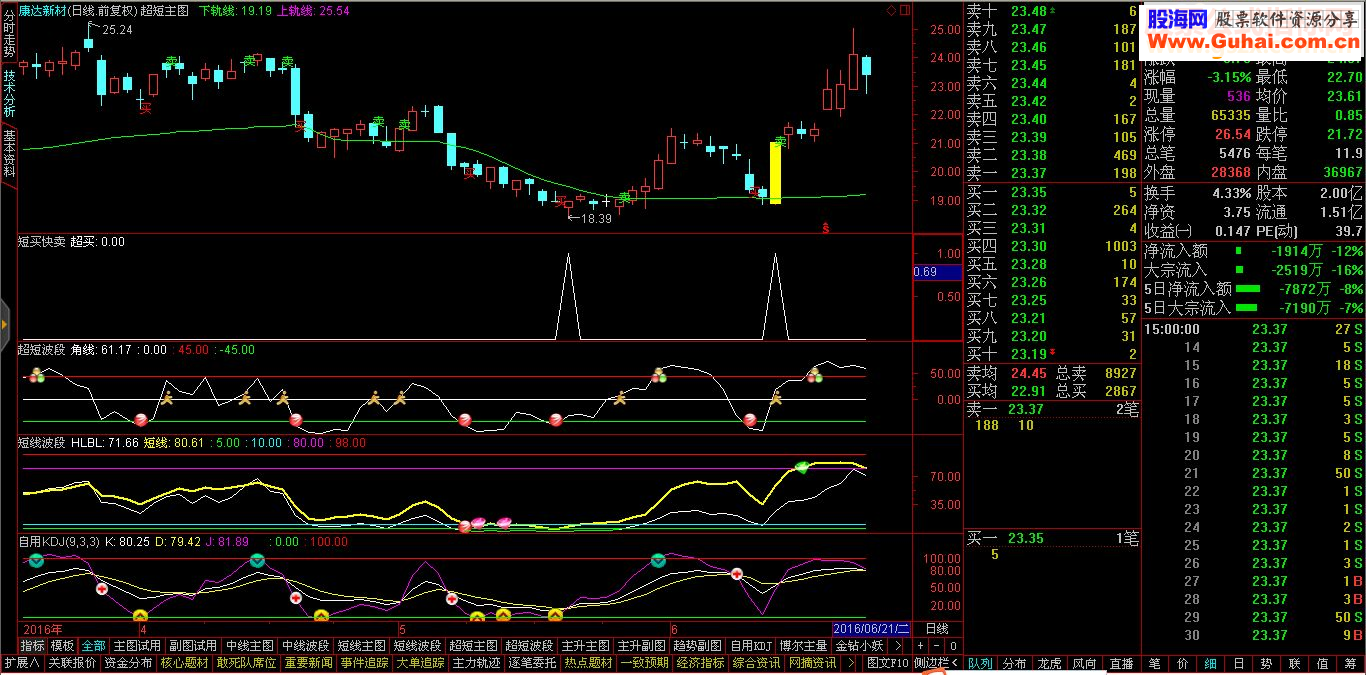Screen dimensions: 1366x675
Task: Apply the 短线主图 template
Action: tap(360, 645)
